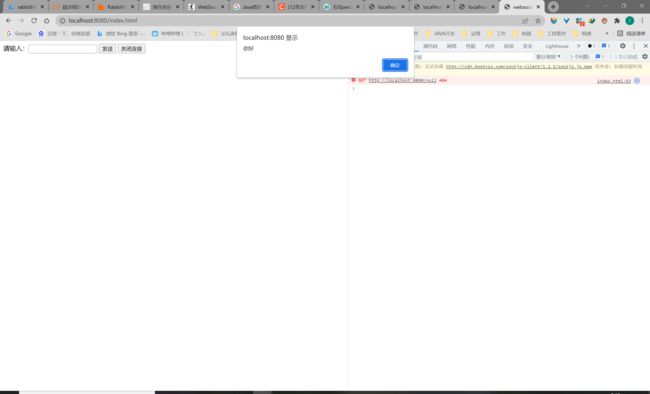The height and width of the screenshot is (394, 650).
Task: Switch to the DevTools 内存 tab
Action: tap(490, 46)
